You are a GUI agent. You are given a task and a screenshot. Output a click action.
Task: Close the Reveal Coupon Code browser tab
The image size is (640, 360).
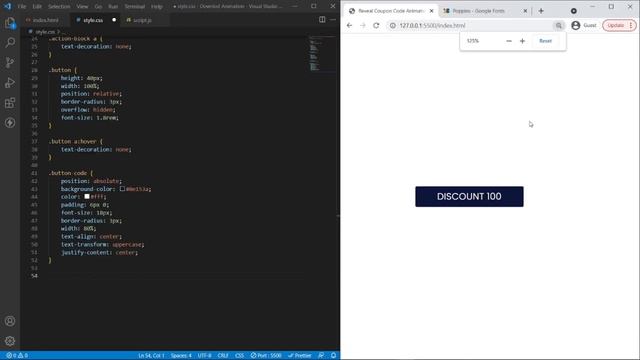431,11
